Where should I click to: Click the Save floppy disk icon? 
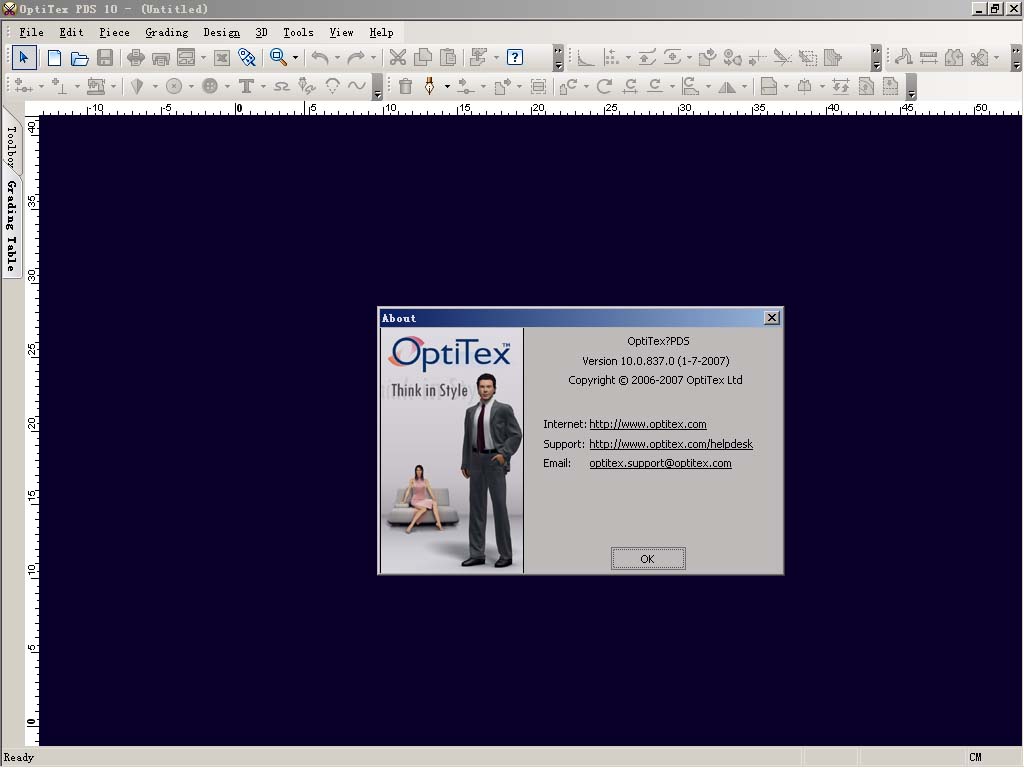coord(105,57)
